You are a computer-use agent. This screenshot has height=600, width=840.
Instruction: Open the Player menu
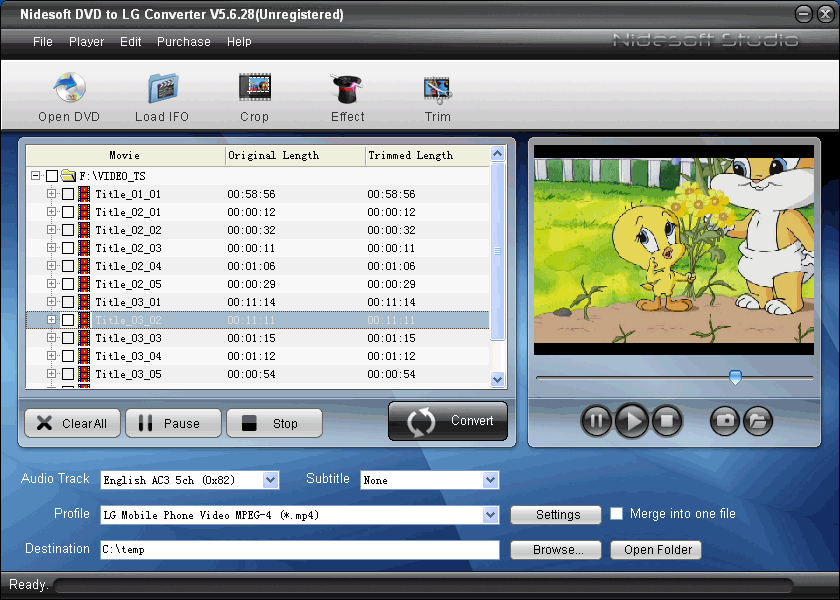(x=86, y=42)
